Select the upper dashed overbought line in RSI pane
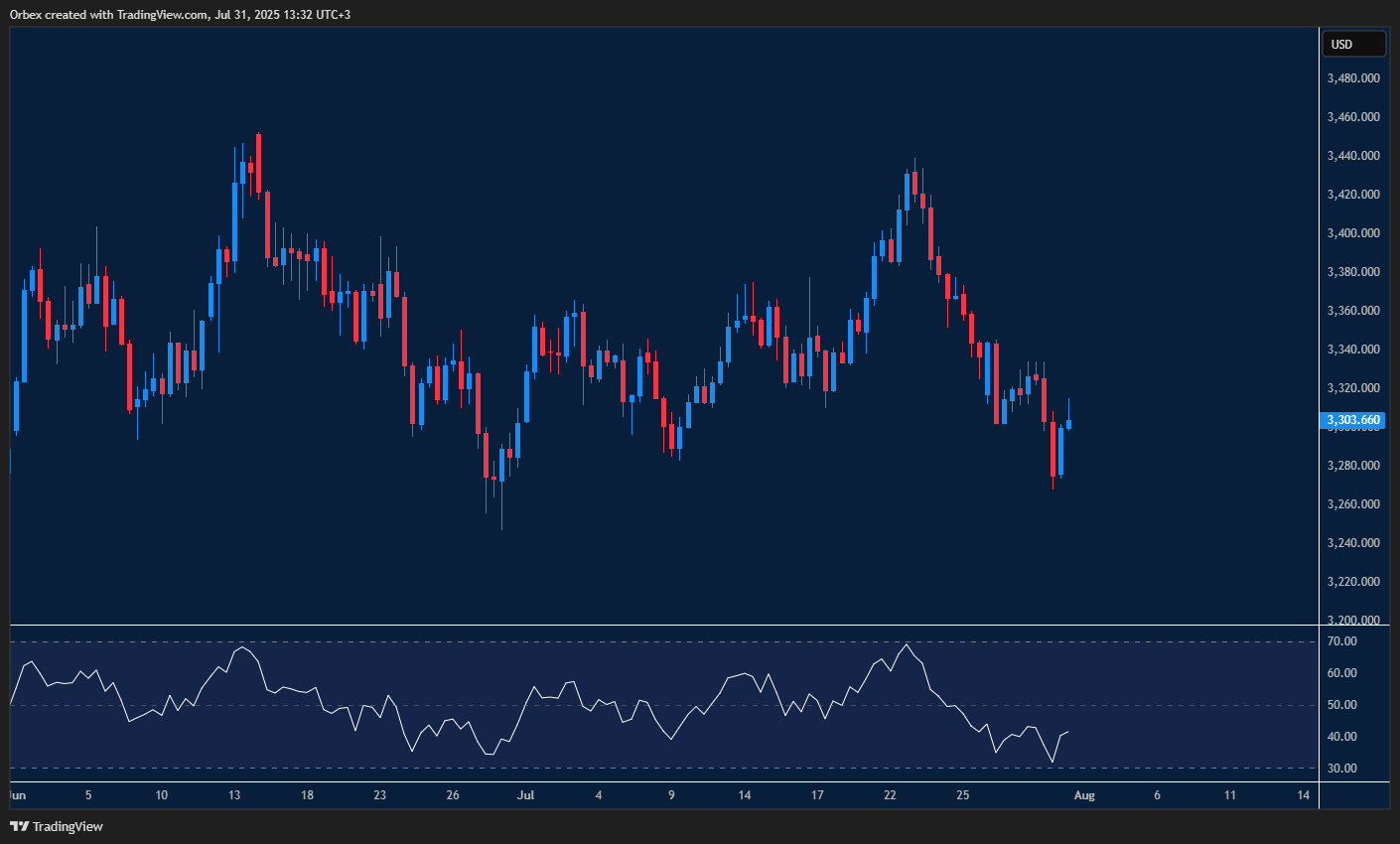 (x=695, y=639)
